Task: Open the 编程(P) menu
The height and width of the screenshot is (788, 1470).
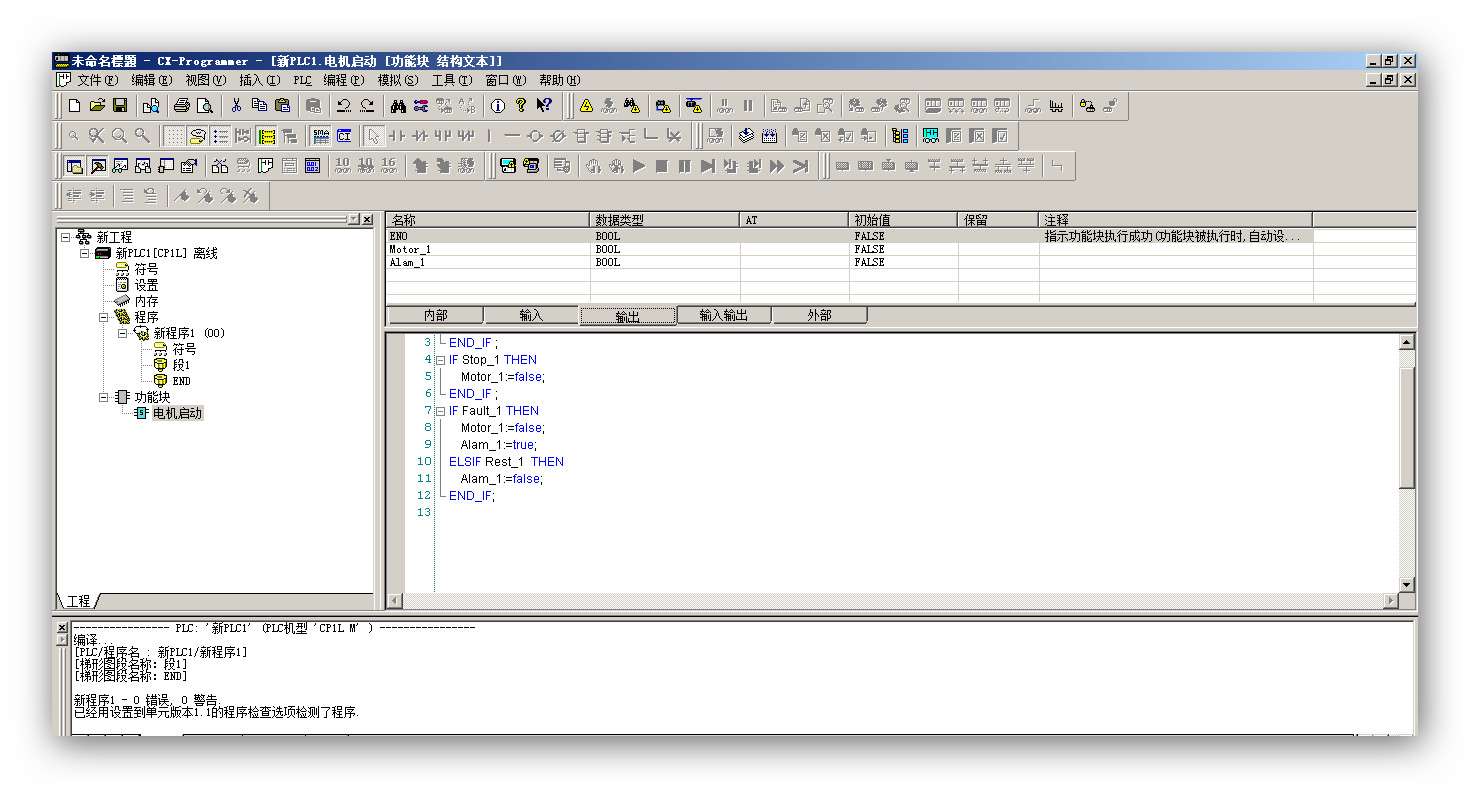Action: tap(343, 80)
